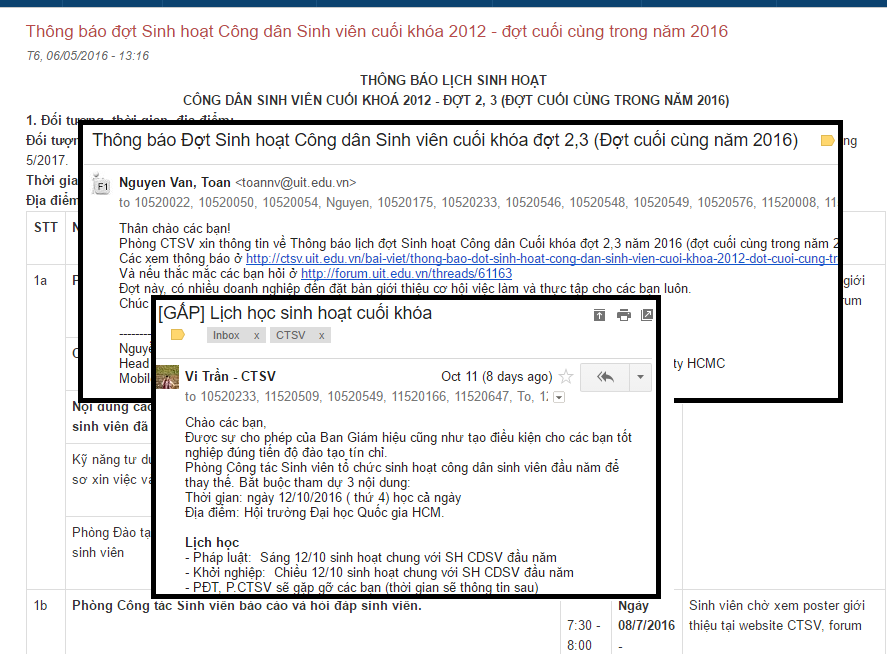Click yellow importance marker beside Thông báo subject

click(827, 141)
